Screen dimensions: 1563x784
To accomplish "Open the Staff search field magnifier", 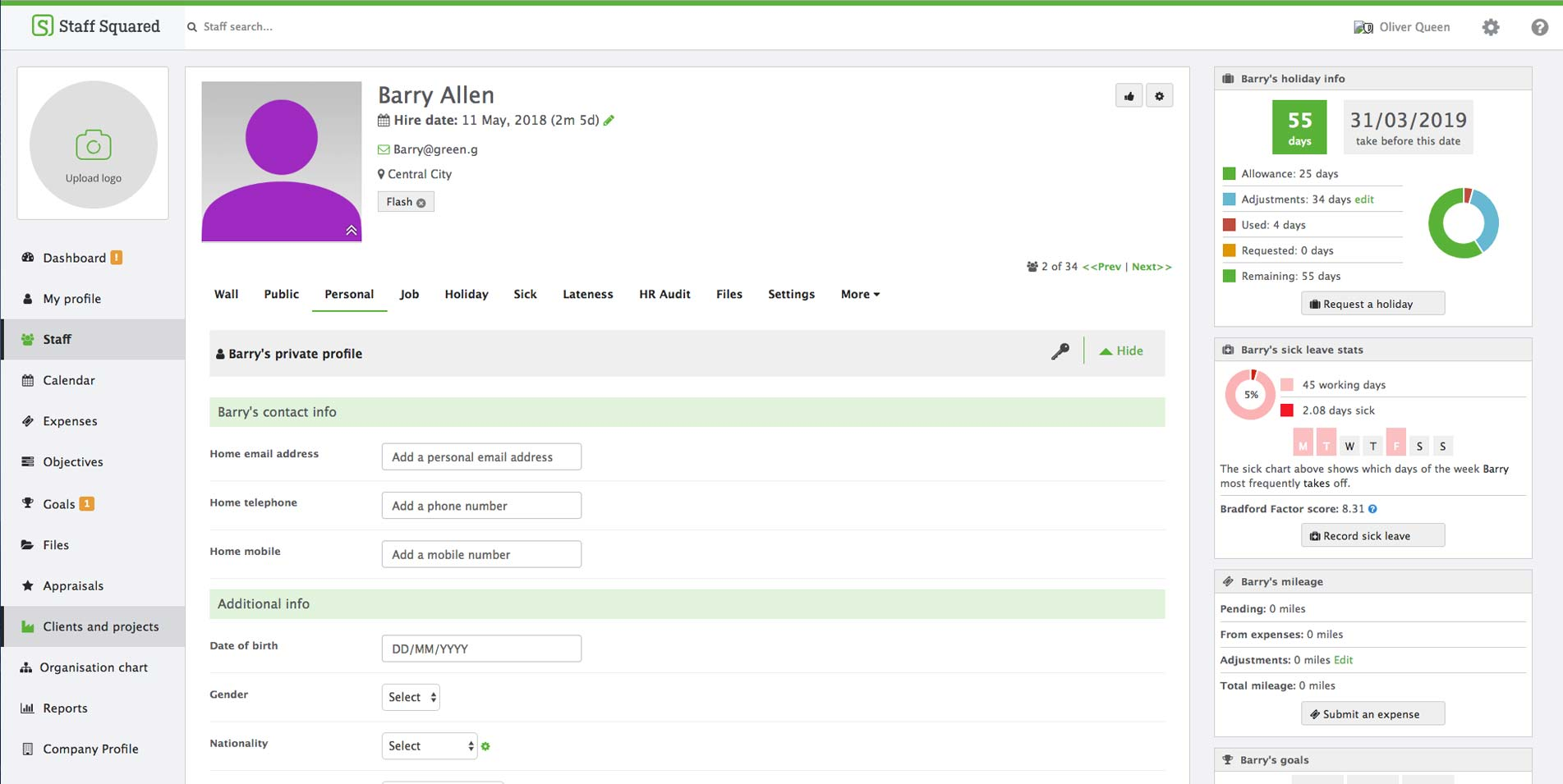I will 191,26.
